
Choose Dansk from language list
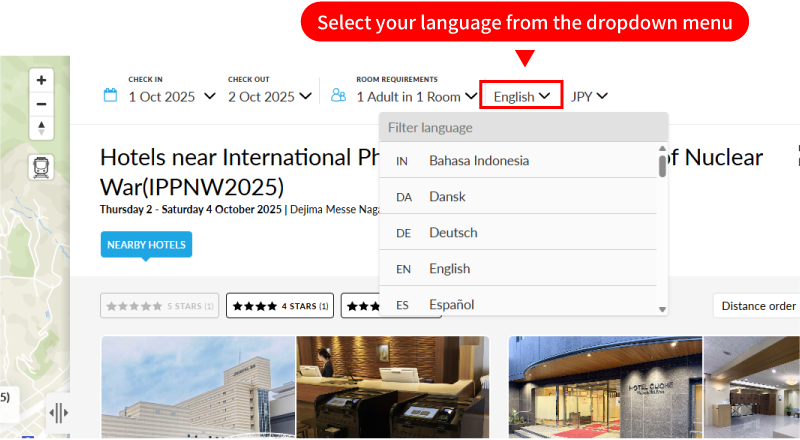[518, 197]
